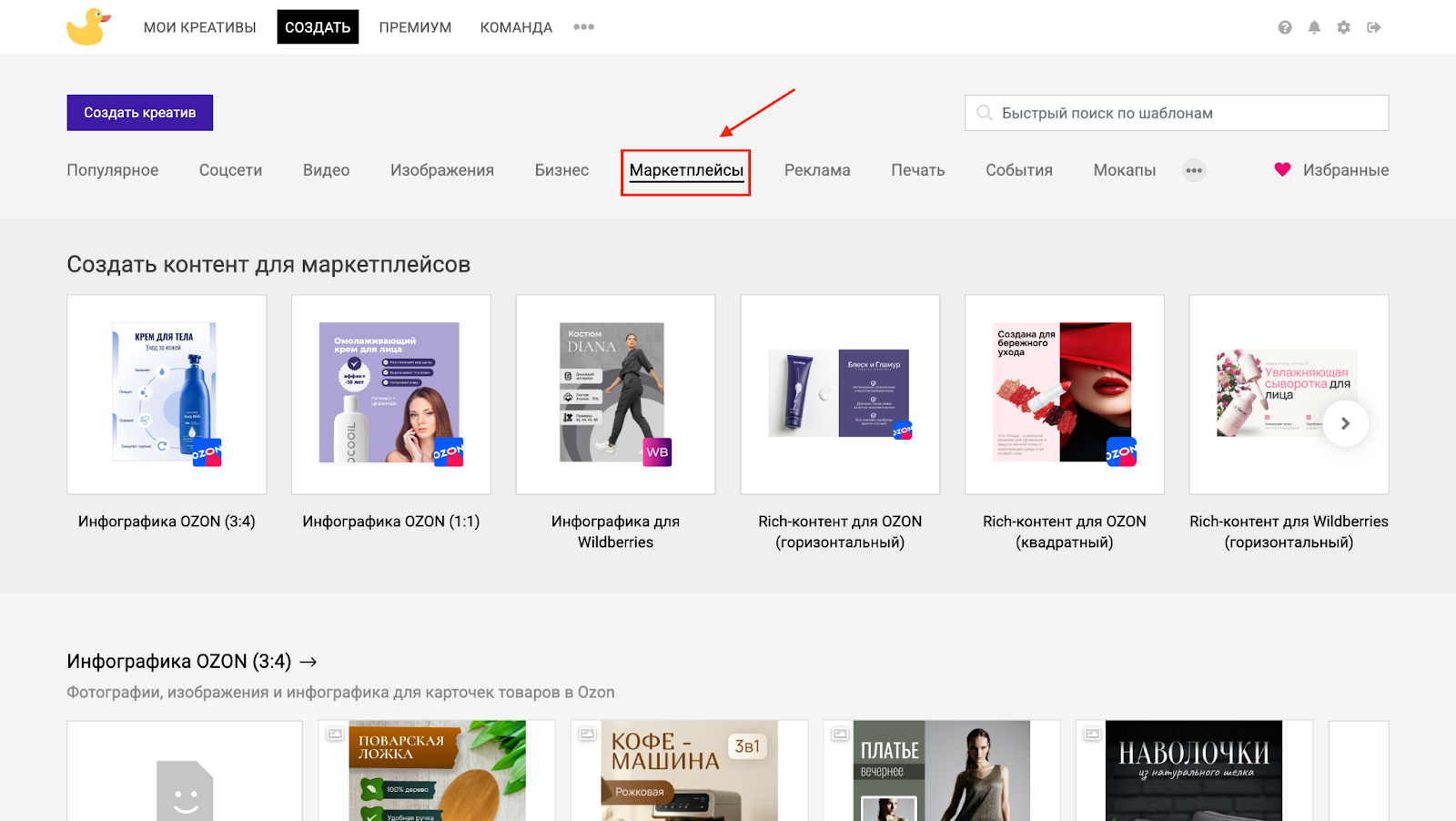Screen dimensions: 1456x821
Task: Select the СОЗДАТЬ menu item
Action: tap(318, 27)
